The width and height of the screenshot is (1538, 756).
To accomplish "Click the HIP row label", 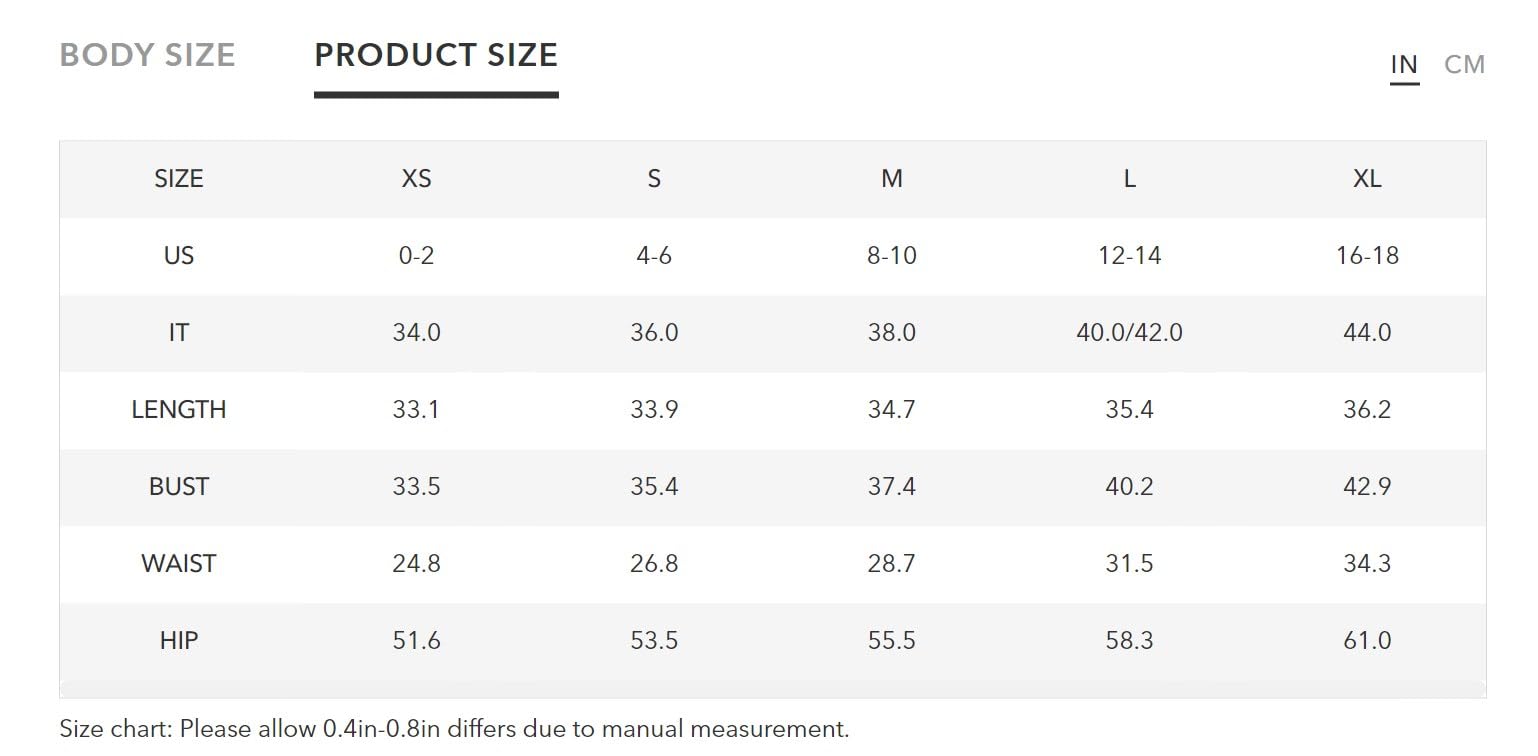I will click(x=179, y=640).
